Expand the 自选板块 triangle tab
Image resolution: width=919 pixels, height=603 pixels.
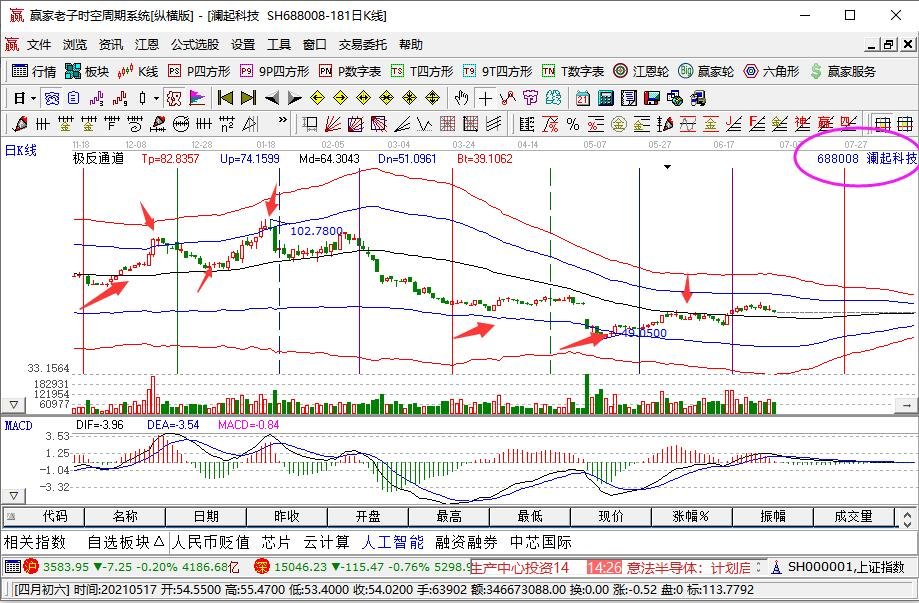(x=126, y=542)
